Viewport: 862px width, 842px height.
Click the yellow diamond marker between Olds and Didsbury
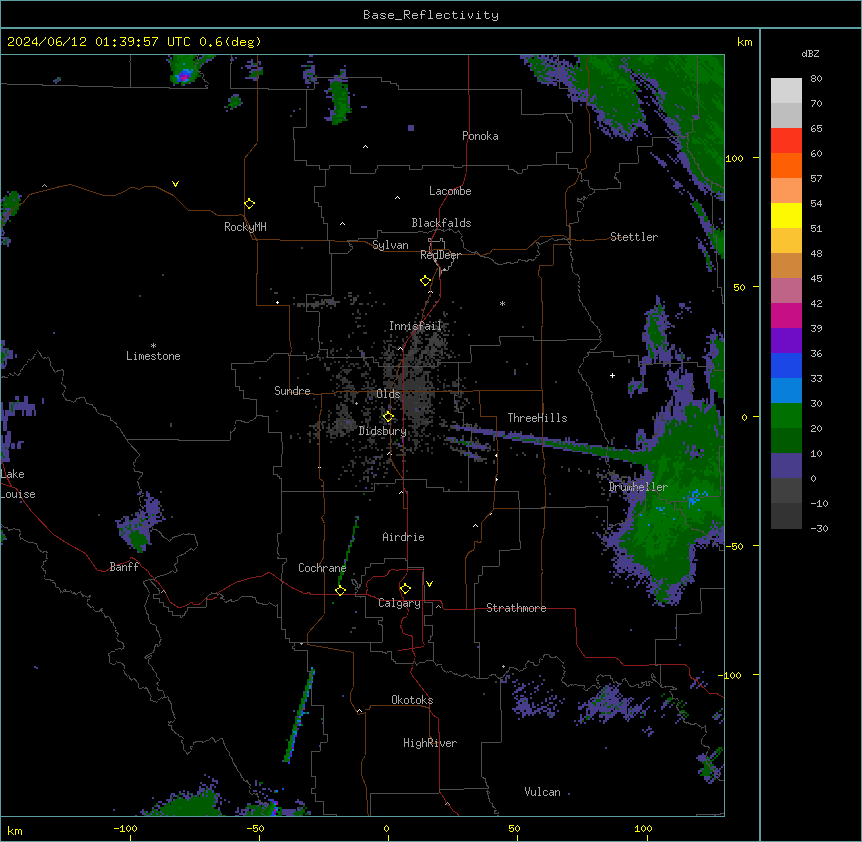pos(388,417)
